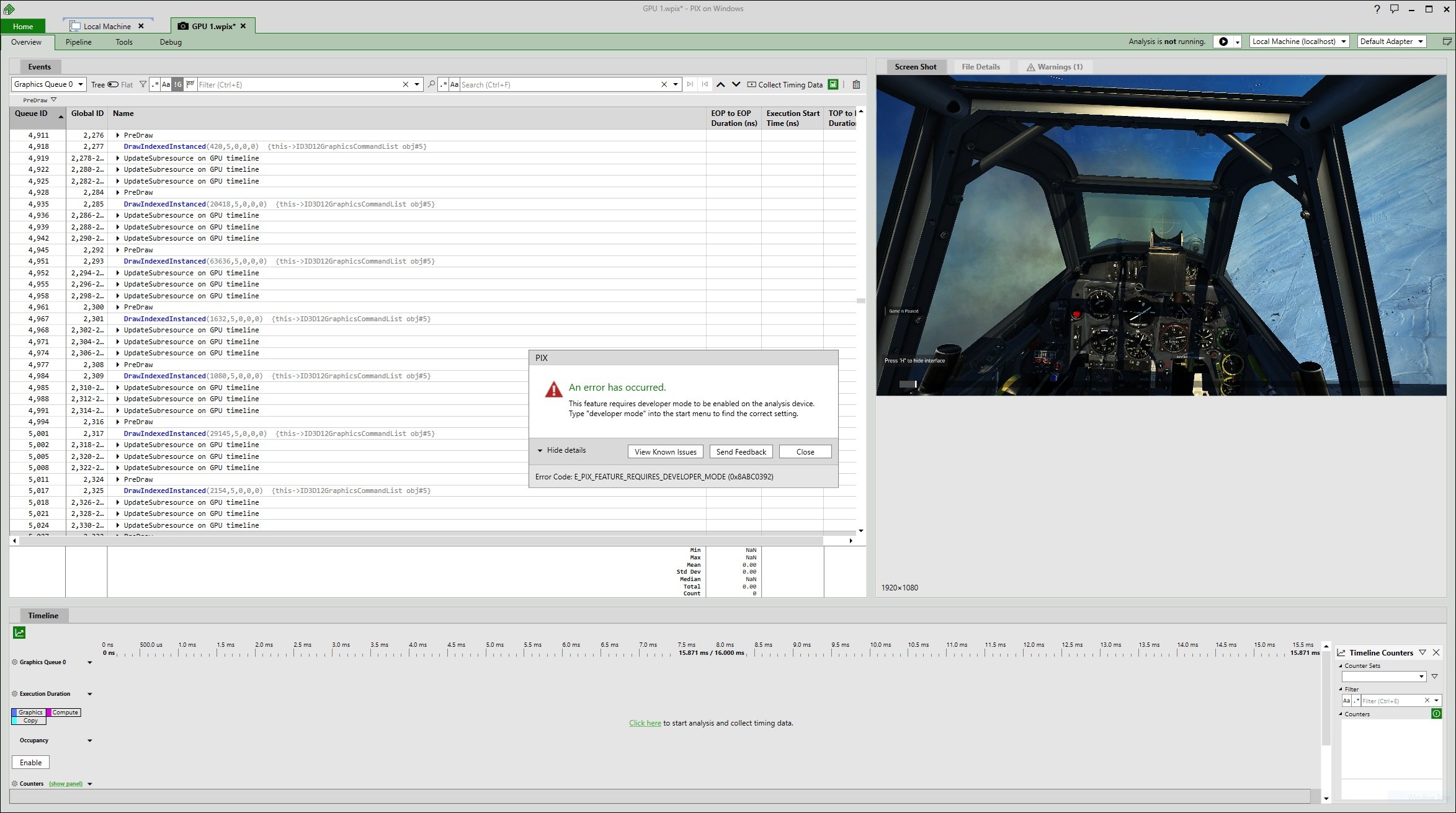This screenshot has width=1456, height=813.
Task: Expand the PreDraw event with Queue ID 4,911
Action: click(117, 135)
